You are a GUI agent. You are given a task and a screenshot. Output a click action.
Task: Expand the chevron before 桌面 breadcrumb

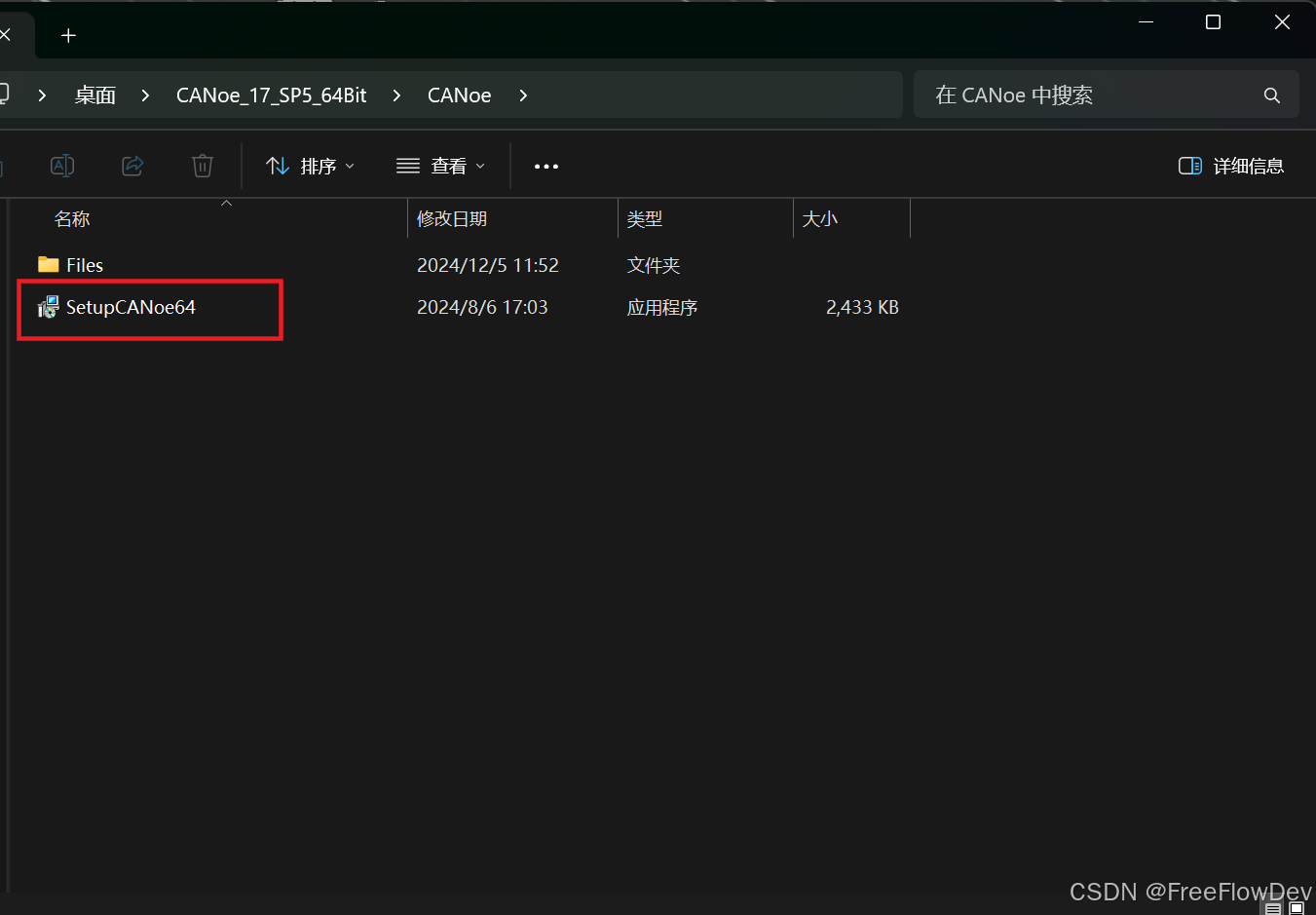[x=42, y=95]
